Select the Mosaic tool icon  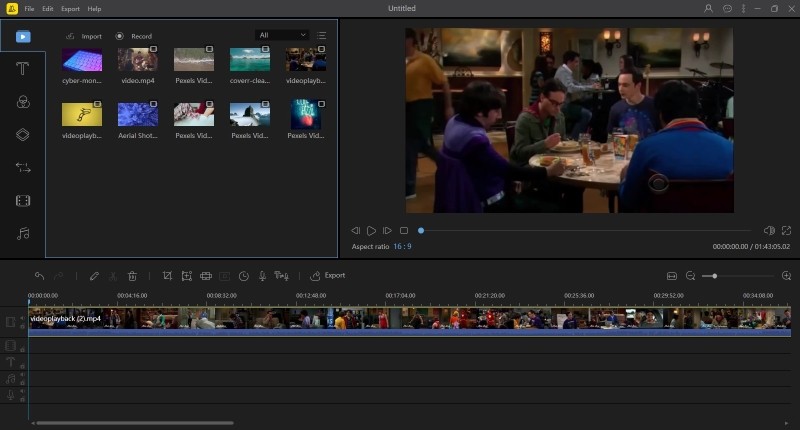tap(206, 276)
